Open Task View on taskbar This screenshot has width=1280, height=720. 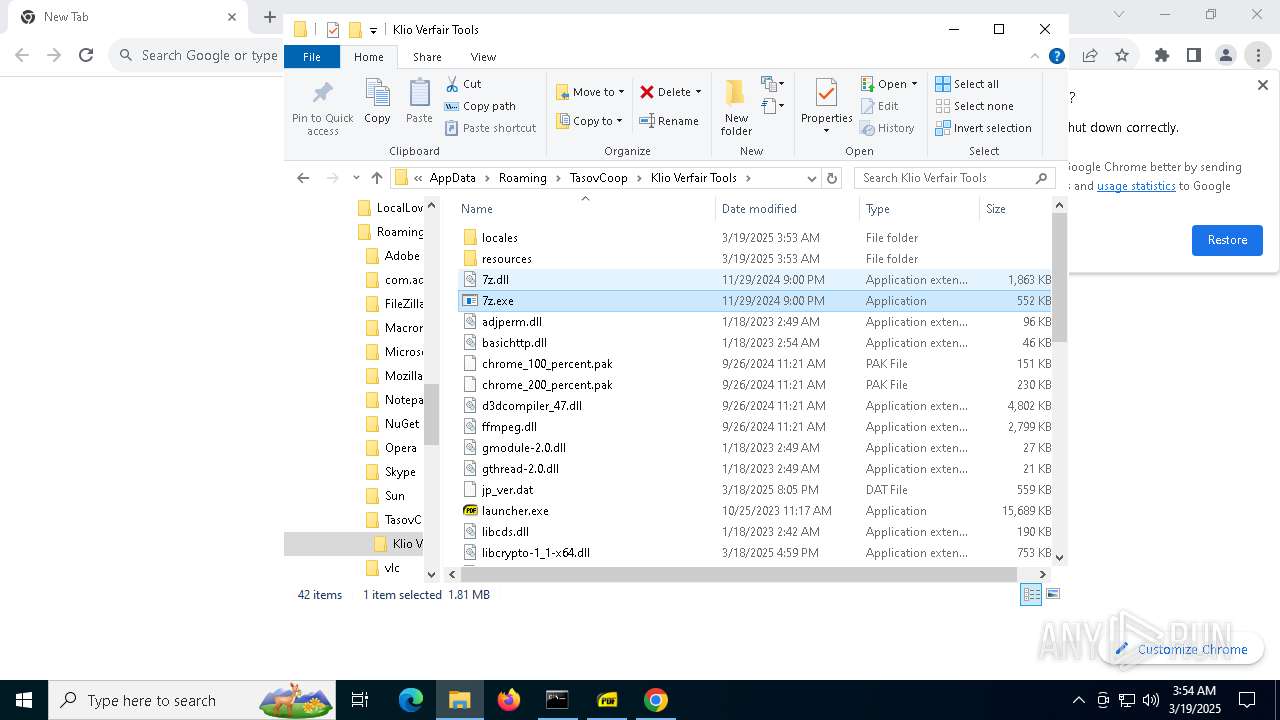360,700
